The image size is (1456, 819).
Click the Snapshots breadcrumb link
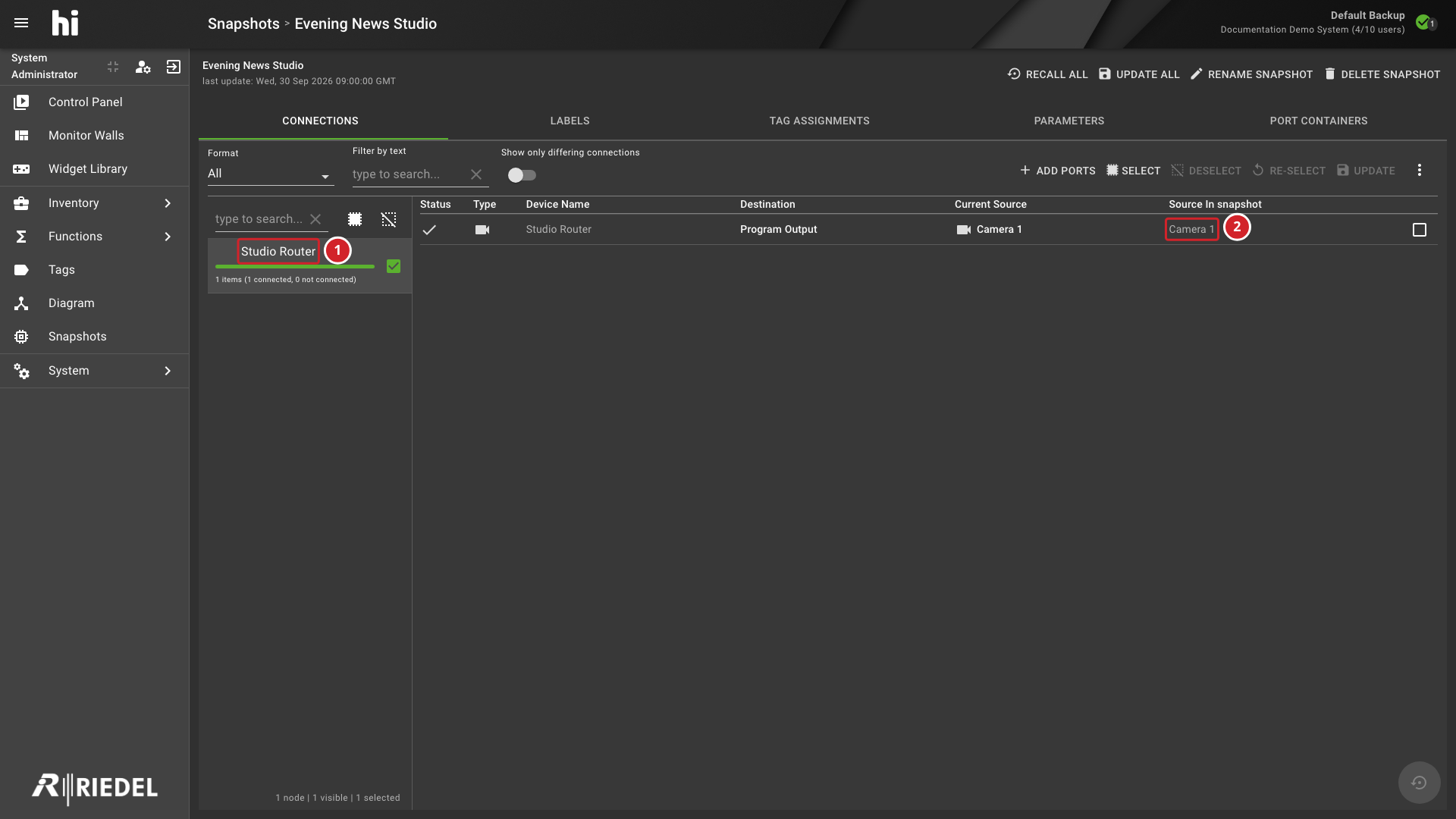(243, 24)
